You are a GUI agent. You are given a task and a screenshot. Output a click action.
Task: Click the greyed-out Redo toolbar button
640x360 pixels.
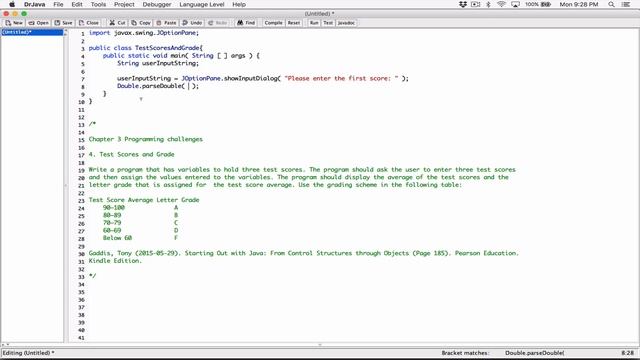pyautogui.click(x=217, y=23)
